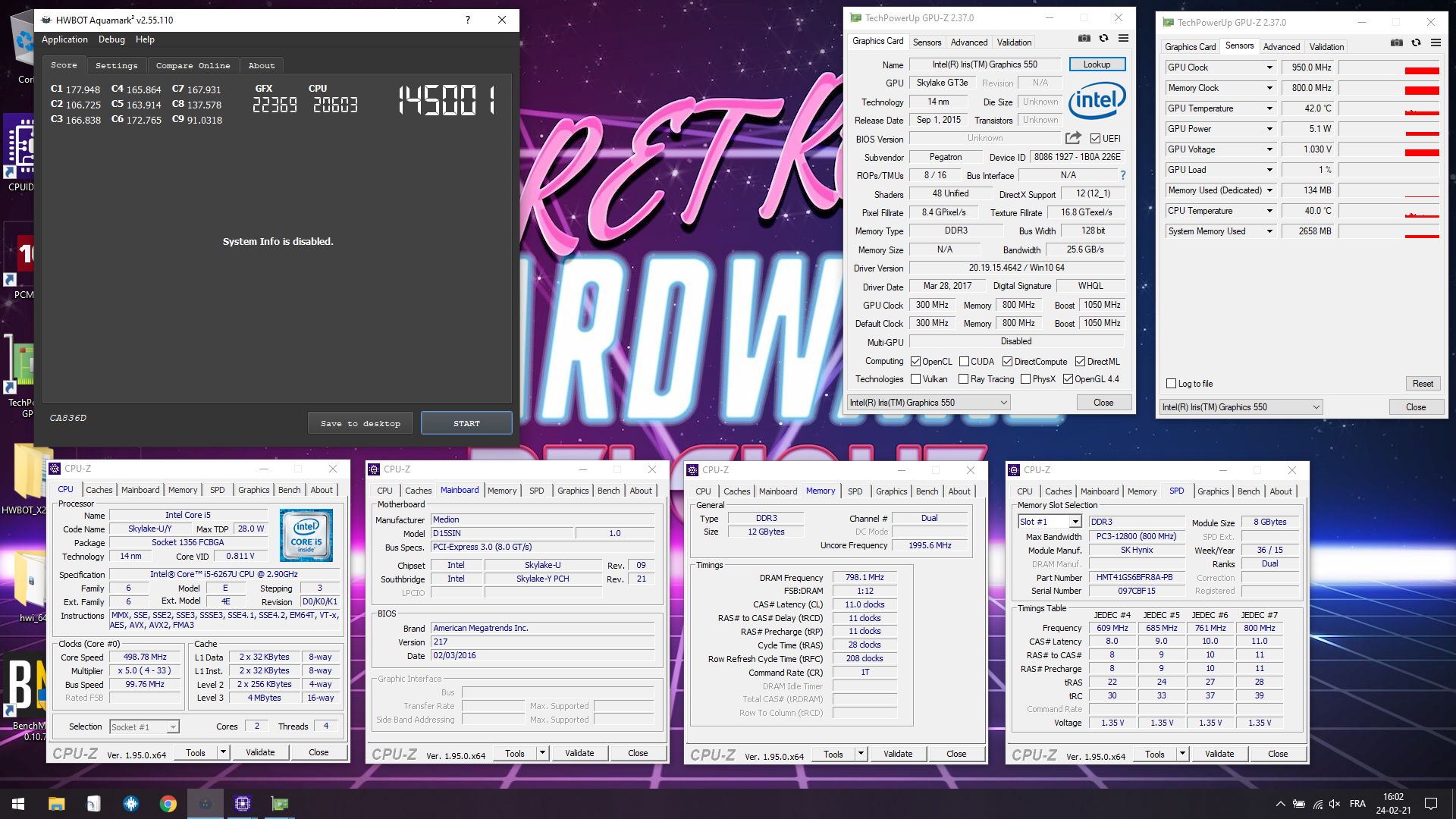Viewport: 1456px width, 819px height.
Task: Click the CPU Temperature sensor graph
Action: tap(1389, 211)
